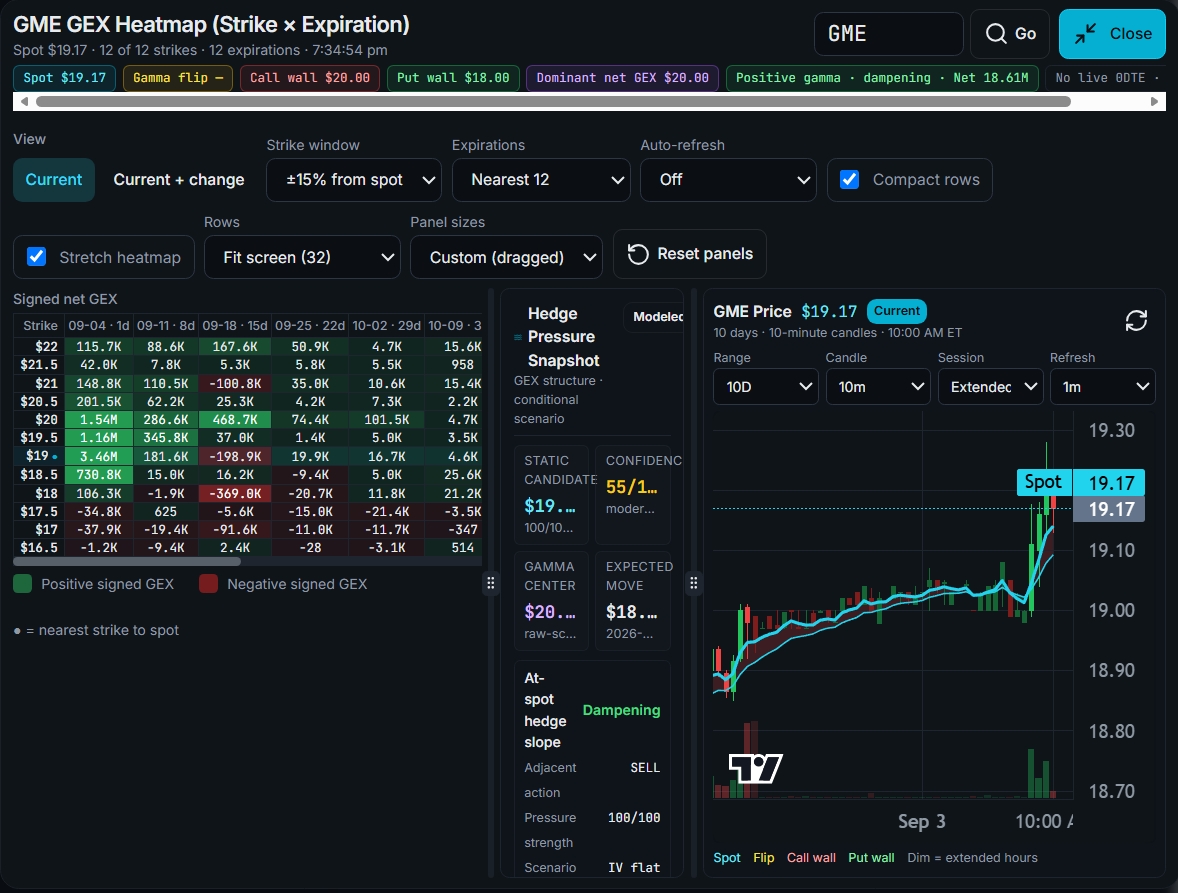
Task: Click the Gamma flip chip
Action: [x=178, y=78]
